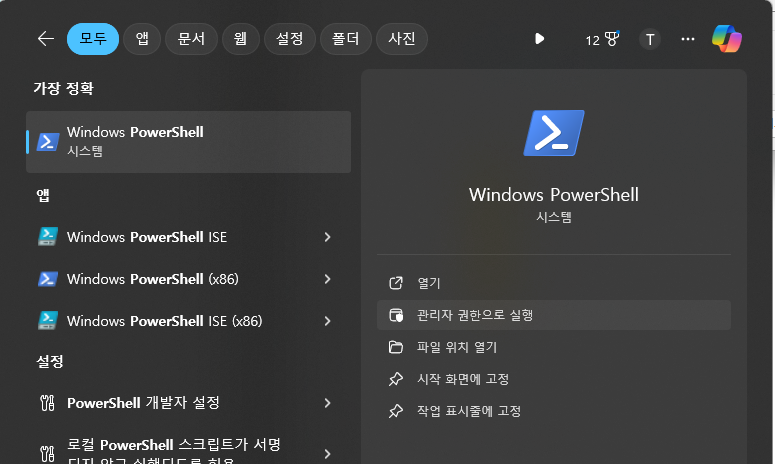Switch to the 앱 filter tab

(x=142, y=39)
